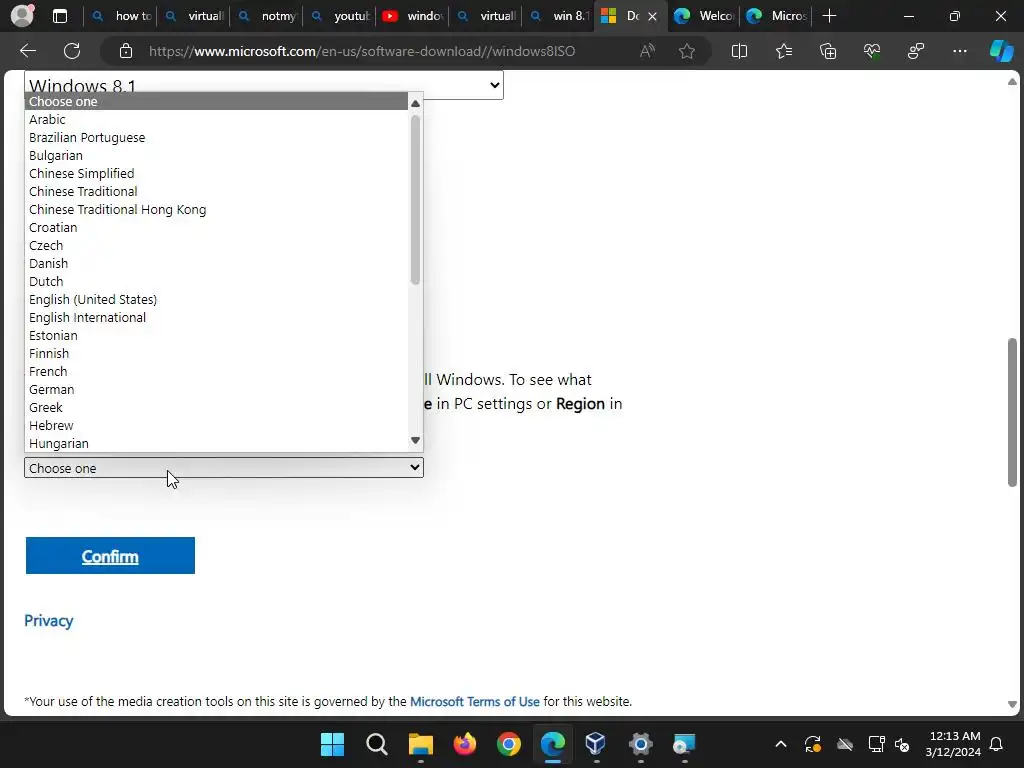Open the Edge profile avatar
This screenshot has height=768, width=1024.
click(22, 15)
